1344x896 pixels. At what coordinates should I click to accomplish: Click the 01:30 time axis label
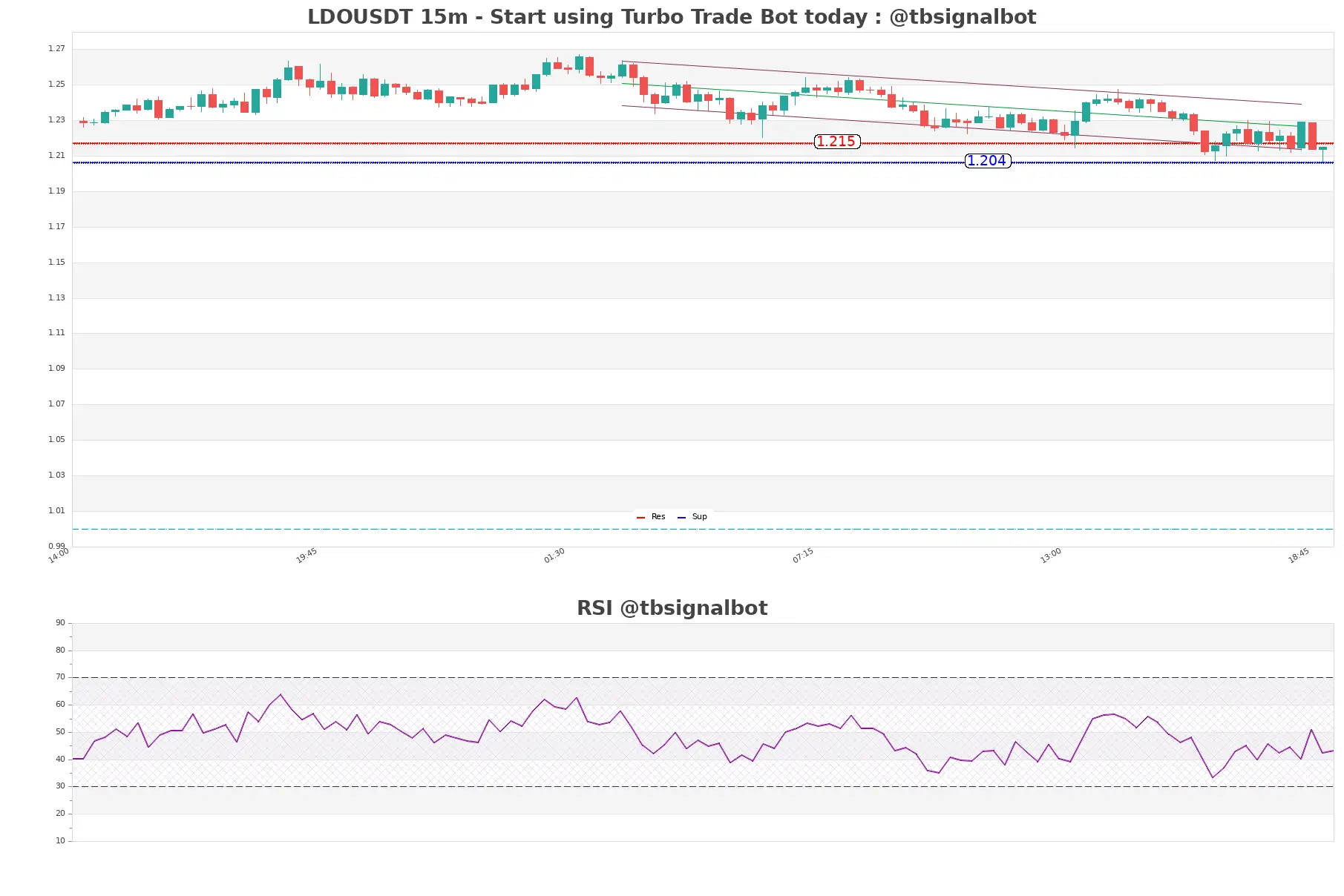pos(554,556)
